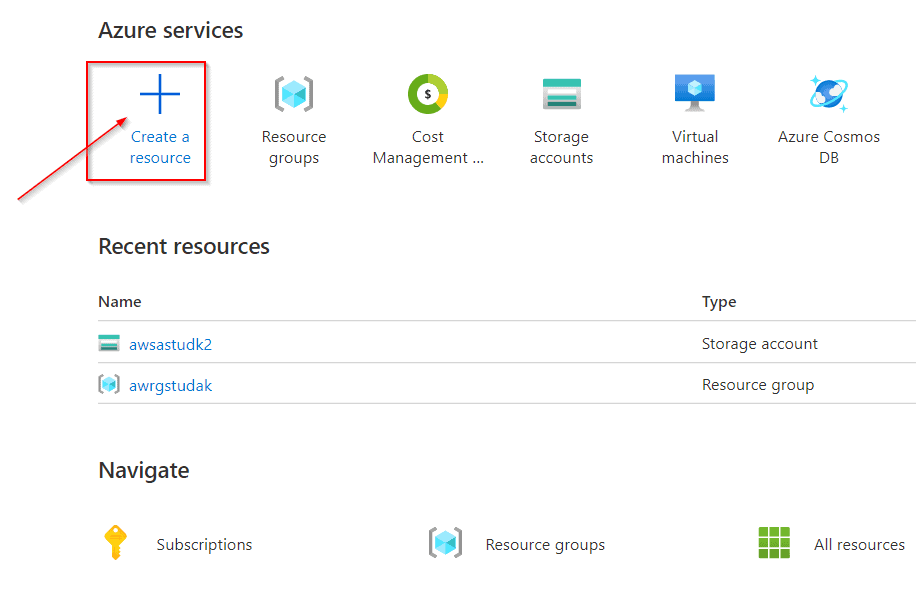Open the All resources grid icon

775,544
